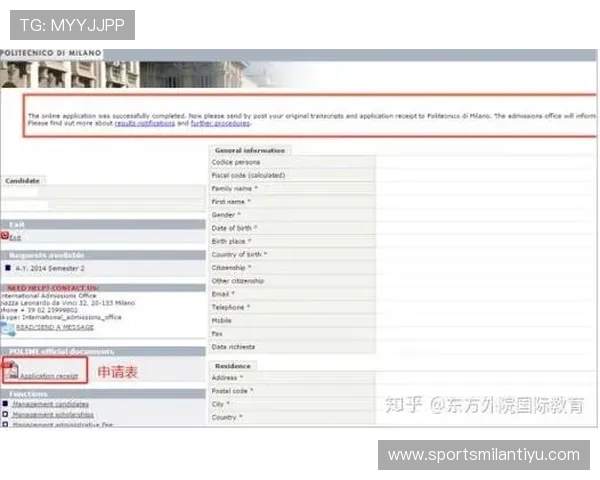This screenshot has height=480, width=600.
Task: Click the Email field label
Action: tap(223, 294)
